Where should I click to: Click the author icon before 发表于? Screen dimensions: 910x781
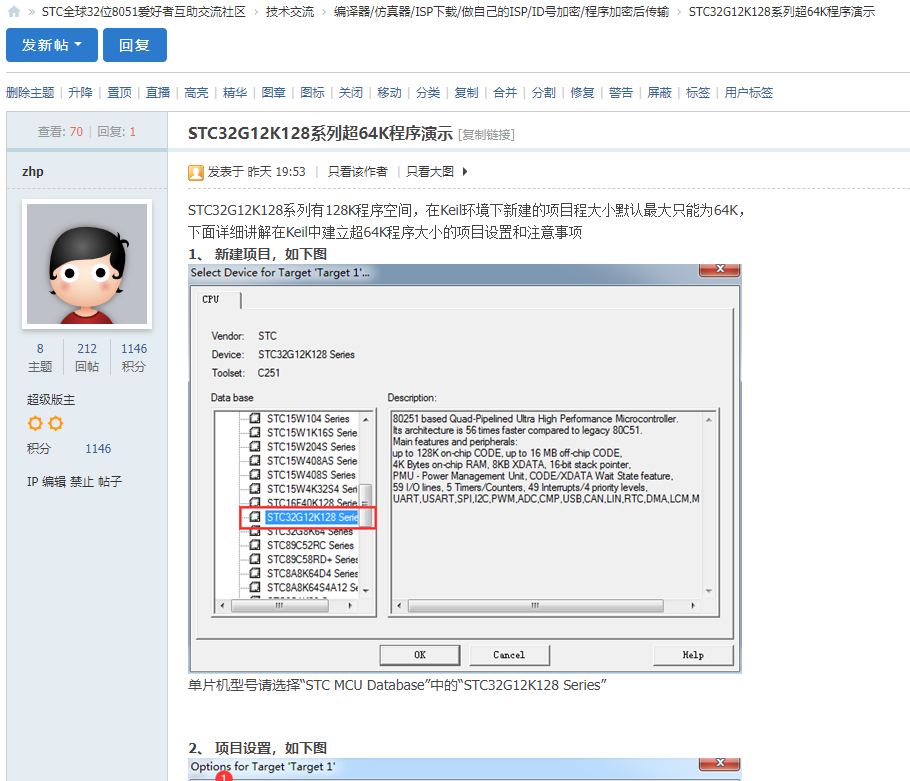[196, 172]
